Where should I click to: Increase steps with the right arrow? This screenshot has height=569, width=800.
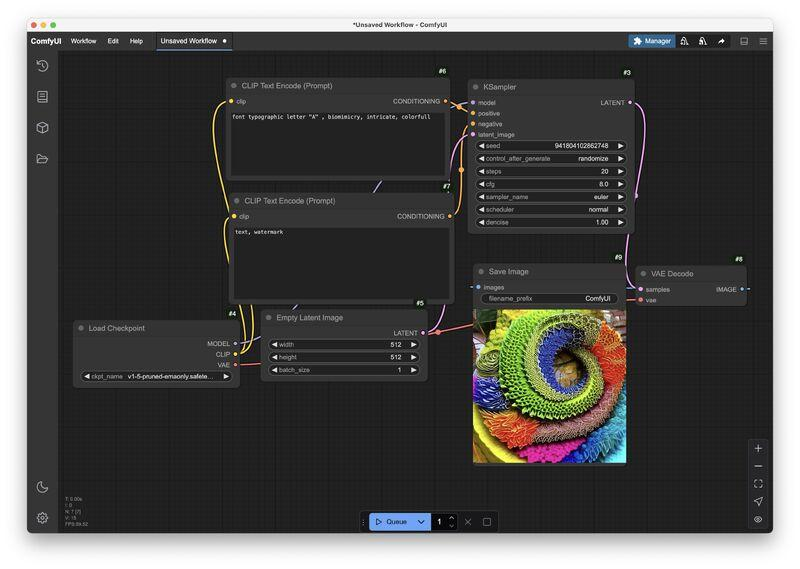[620, 171]
